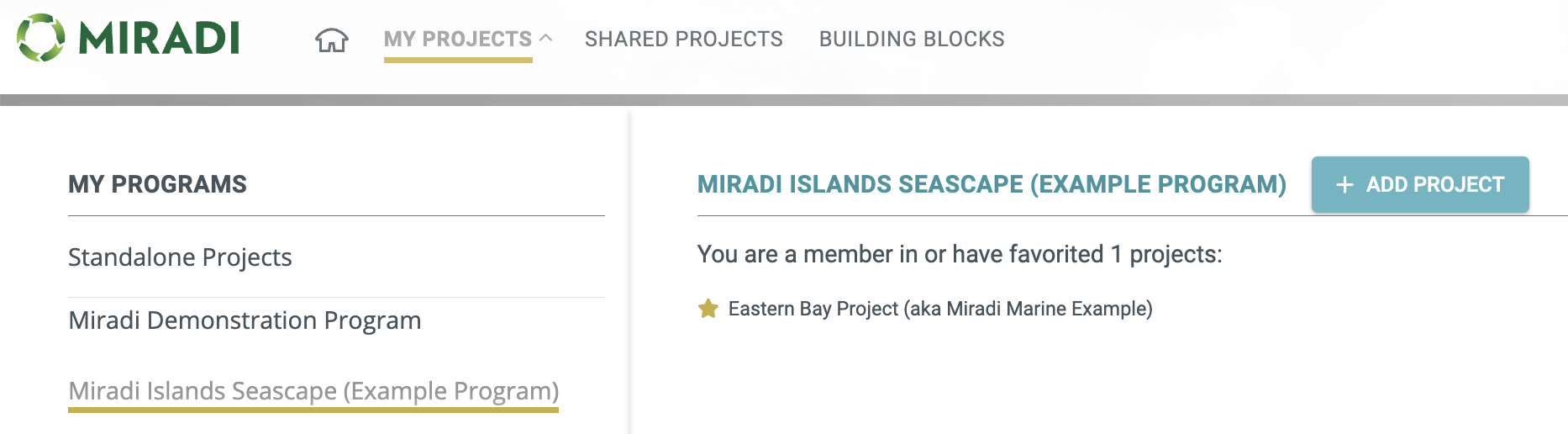Click the Miradi Islands Seascape program title heading
Screen dimensions: 1568x434
click(992, 184)
